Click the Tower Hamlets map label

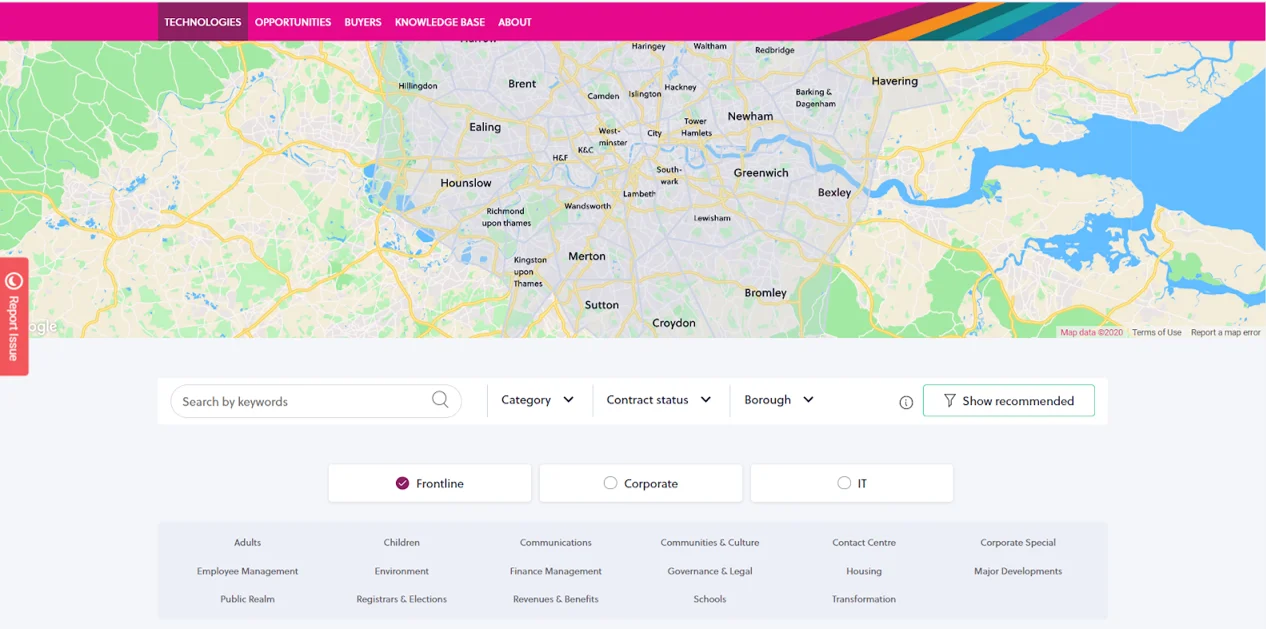tap(696, 127)
